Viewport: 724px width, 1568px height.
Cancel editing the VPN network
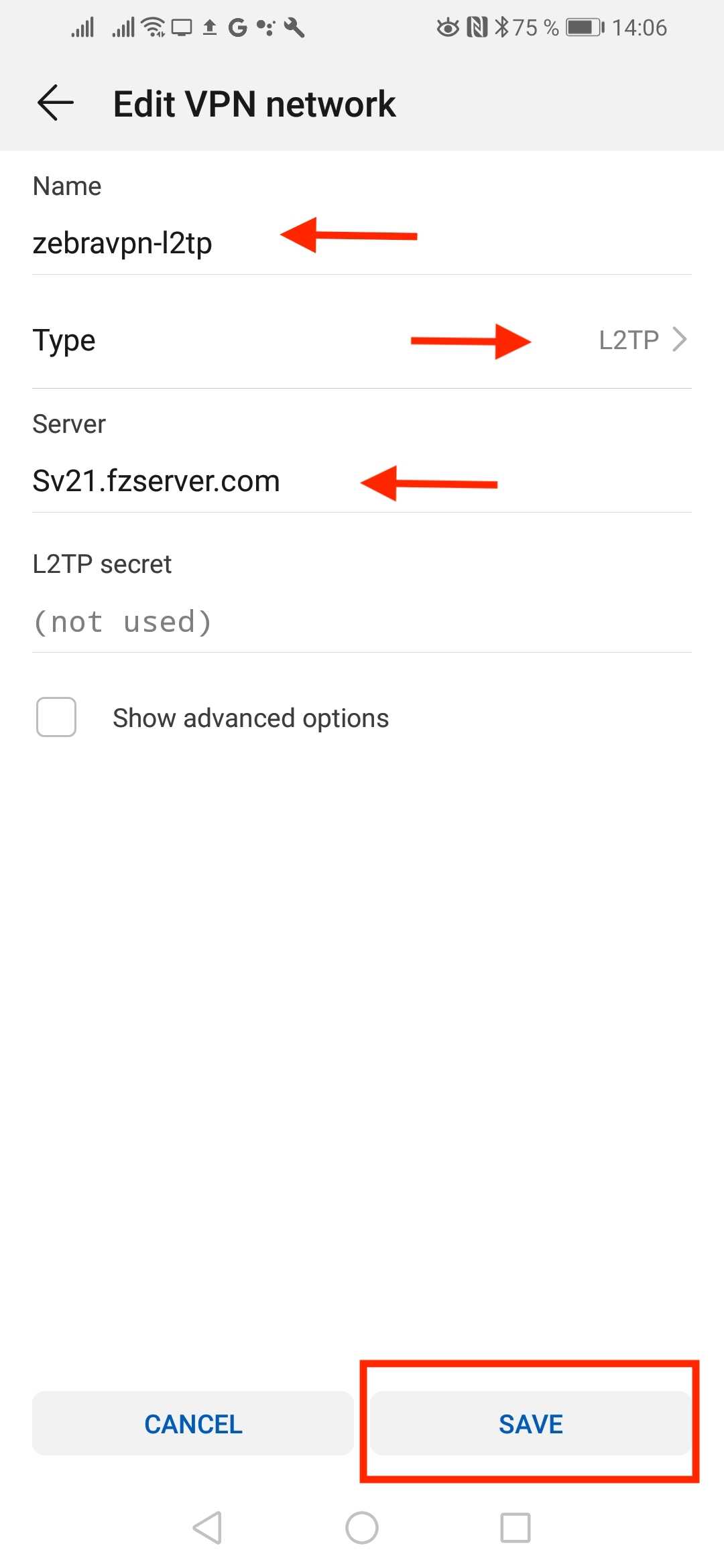(193, 1423)
